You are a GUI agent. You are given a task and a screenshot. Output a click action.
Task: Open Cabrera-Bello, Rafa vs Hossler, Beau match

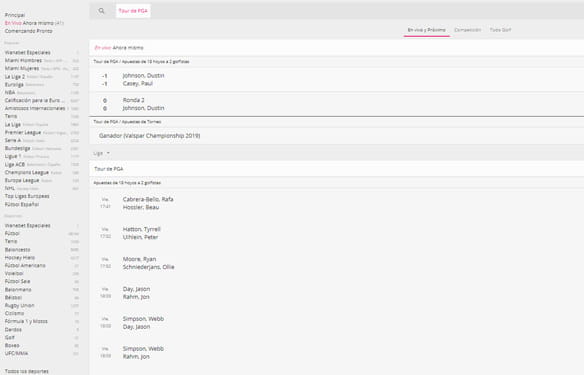(337, 203)
